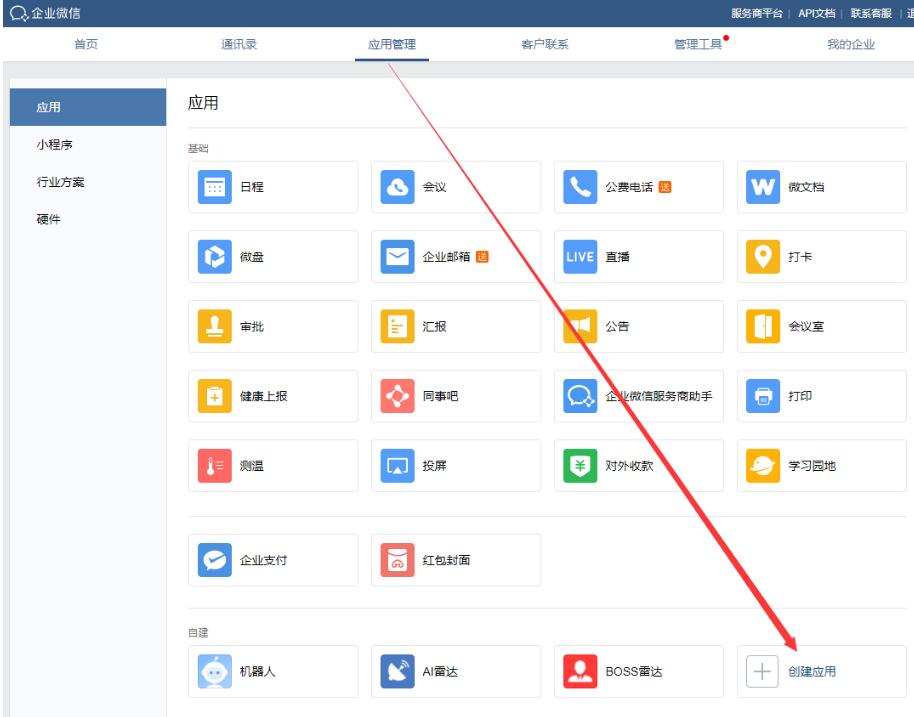Click the 企业微信 logo
The height and width of the screenshot is (717, 914).
click(x=45, y=13)
